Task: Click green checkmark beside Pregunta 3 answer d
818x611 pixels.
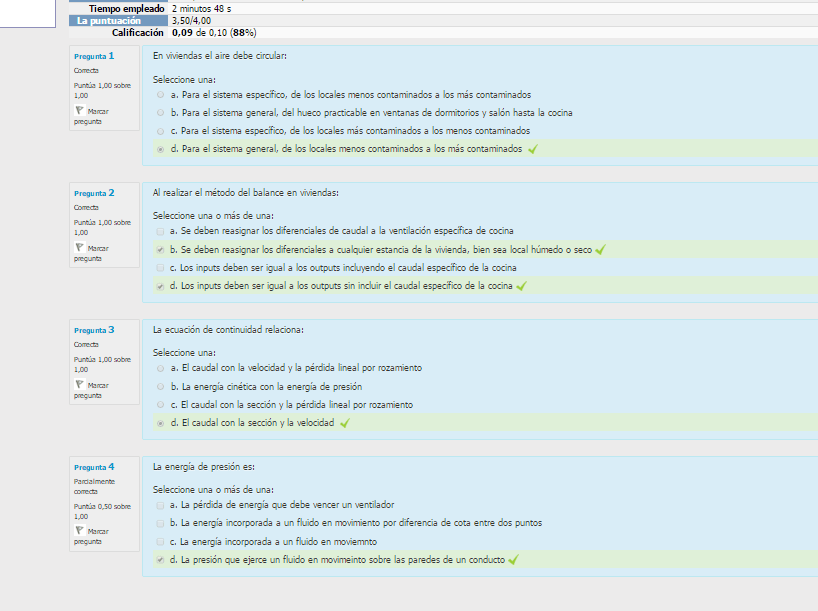Action: (x=344, y=423)
